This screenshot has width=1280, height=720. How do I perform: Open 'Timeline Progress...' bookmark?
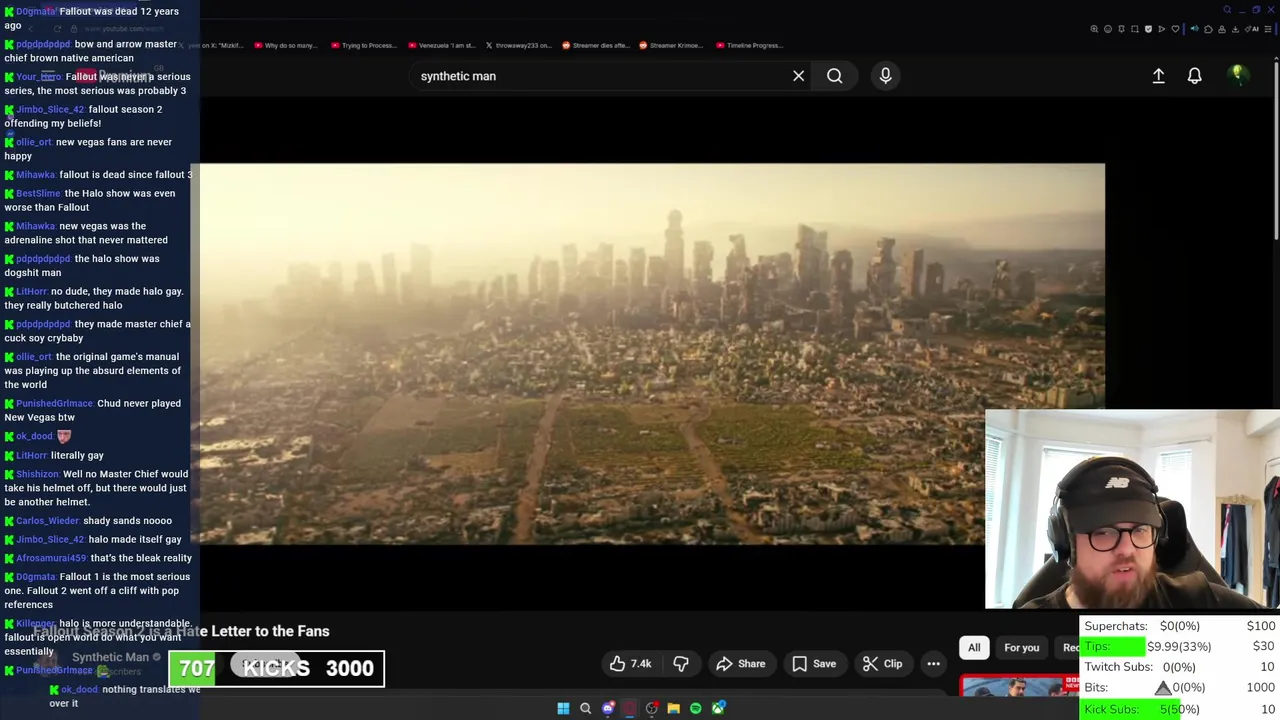pos(750,45)
